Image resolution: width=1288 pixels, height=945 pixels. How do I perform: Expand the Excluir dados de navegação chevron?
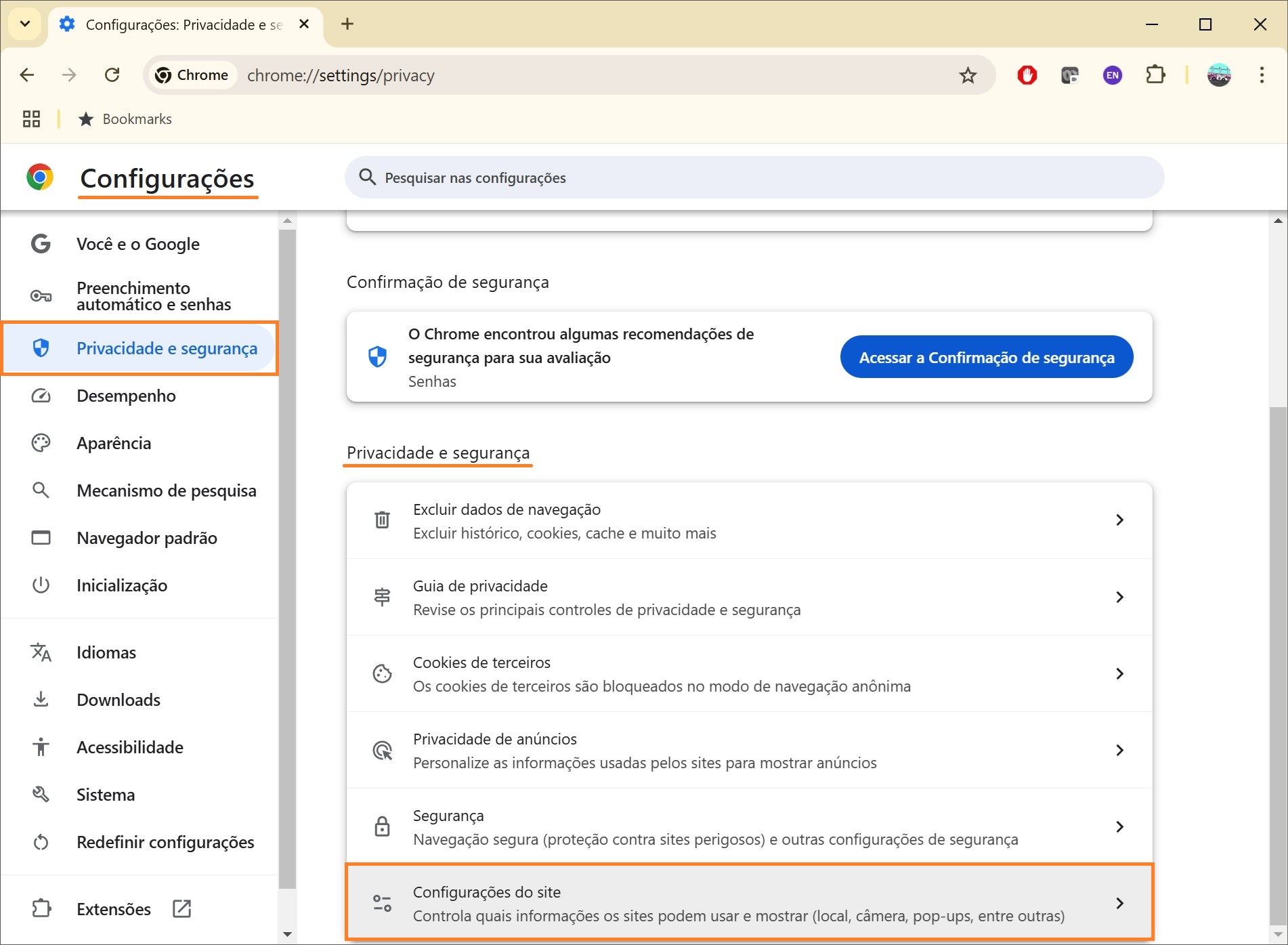coord(1119,520)
